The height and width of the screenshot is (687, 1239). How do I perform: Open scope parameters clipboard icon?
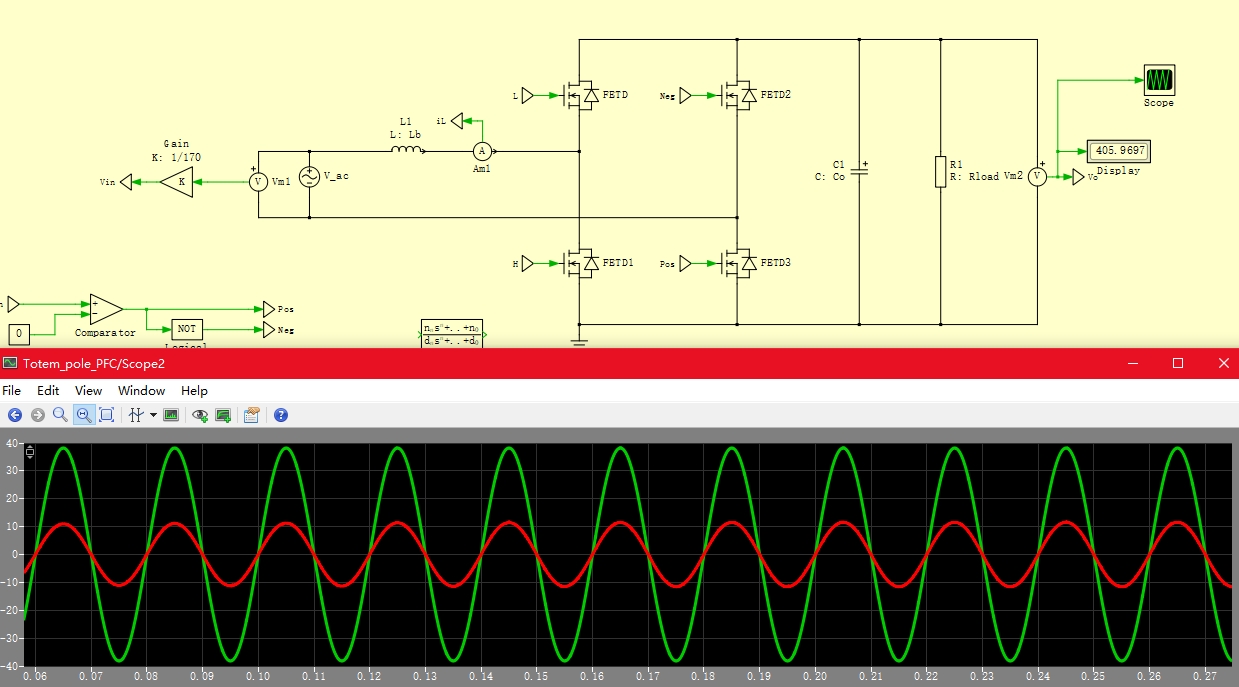(251, 415)
